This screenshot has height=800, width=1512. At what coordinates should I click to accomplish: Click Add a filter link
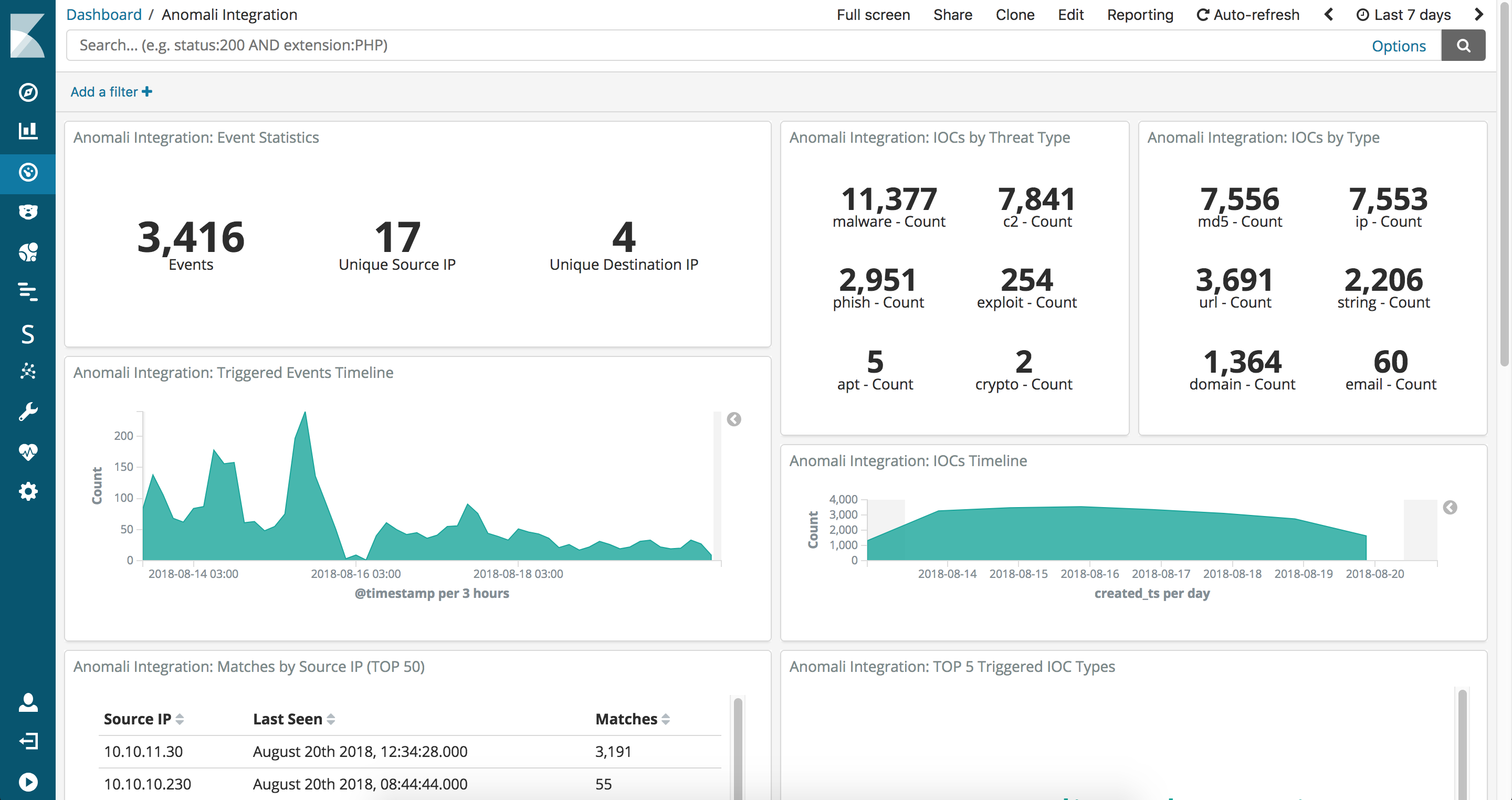pyautogui.click(x=111, y=91)
